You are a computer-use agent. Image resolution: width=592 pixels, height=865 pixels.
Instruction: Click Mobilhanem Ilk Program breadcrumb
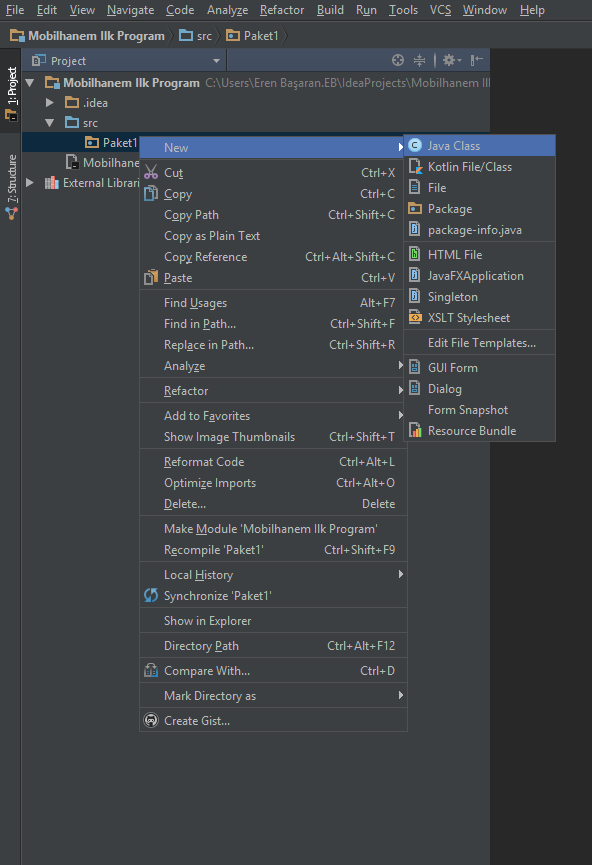(x=88, y=36)
